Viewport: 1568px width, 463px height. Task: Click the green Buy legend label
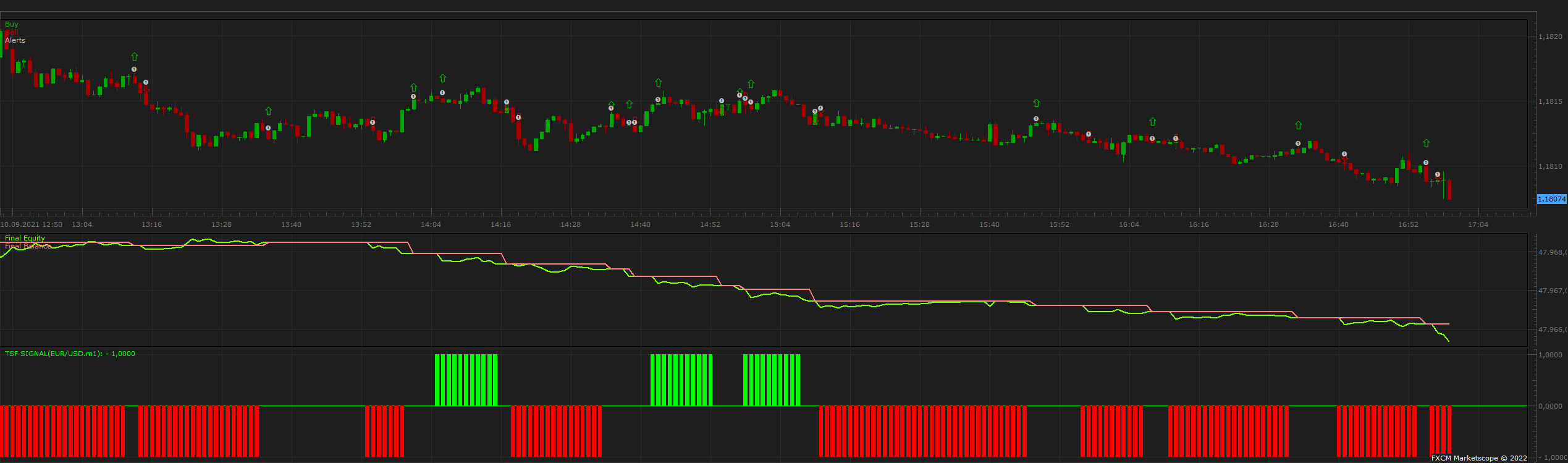[x=12, y=24]
